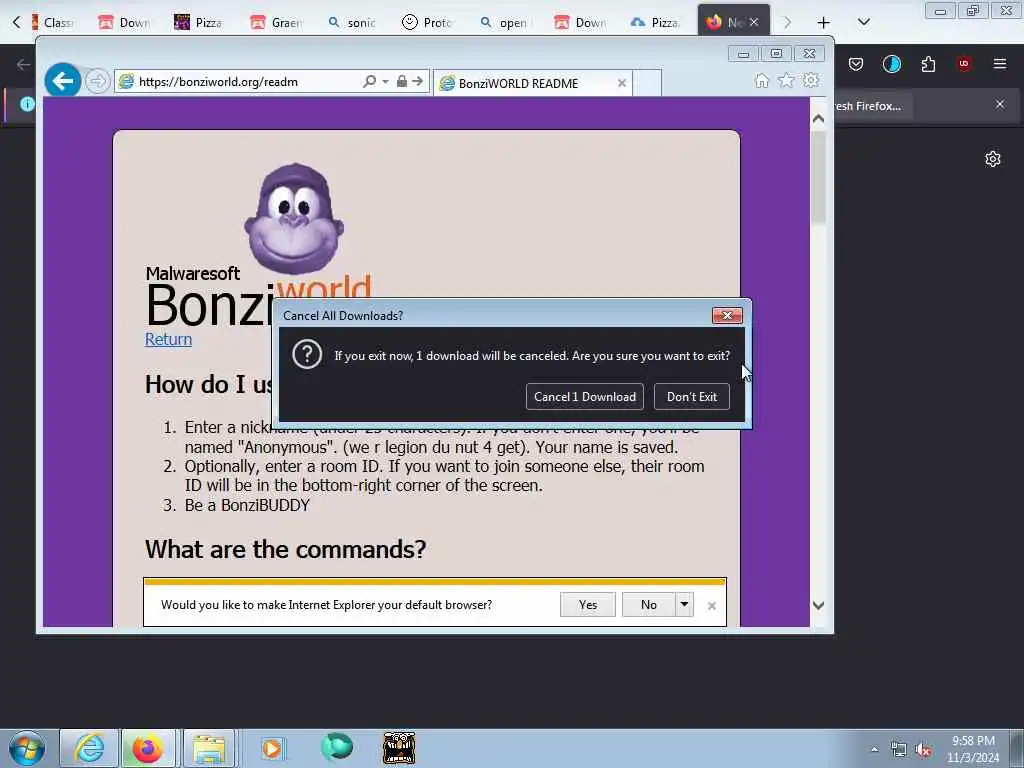Image resolution: width=1024 pixels, height=768 pixels.
Task: Show hidden system tray icons
Action: pyautogui.click(x=874, y=750)
